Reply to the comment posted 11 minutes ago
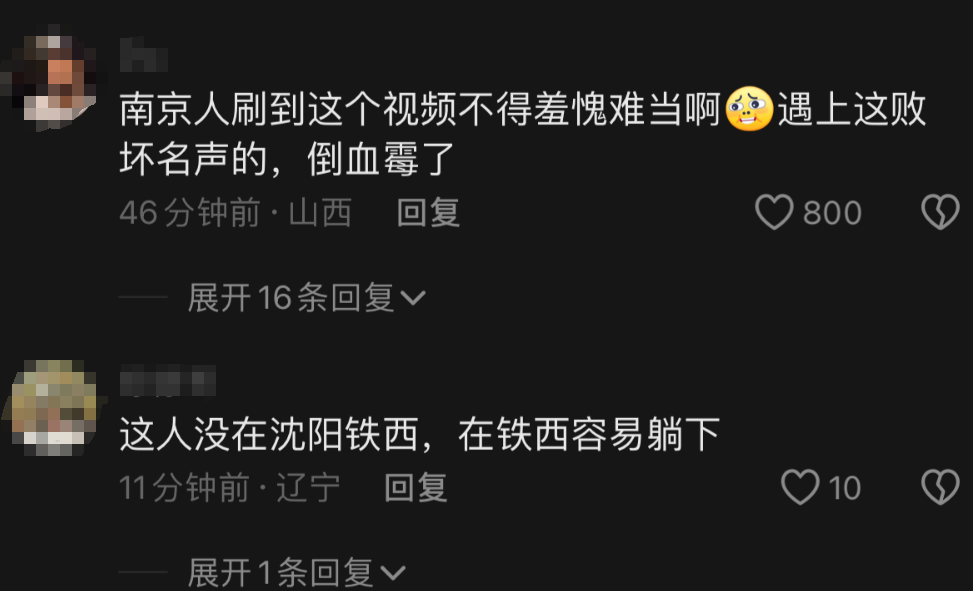This screenshot has width=973, height=591. (x=416, y=488)
